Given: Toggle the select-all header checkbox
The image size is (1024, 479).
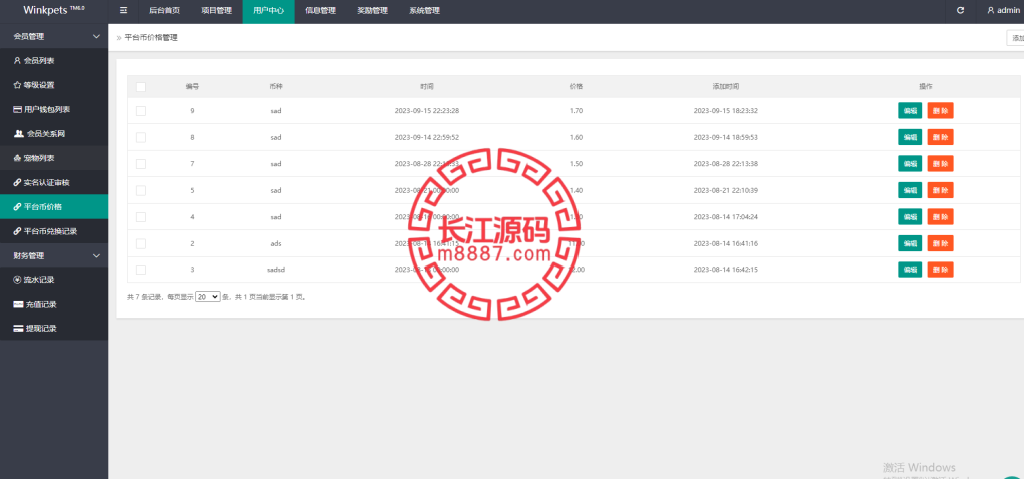Looking at the screenshot, I should coord(141,87).
